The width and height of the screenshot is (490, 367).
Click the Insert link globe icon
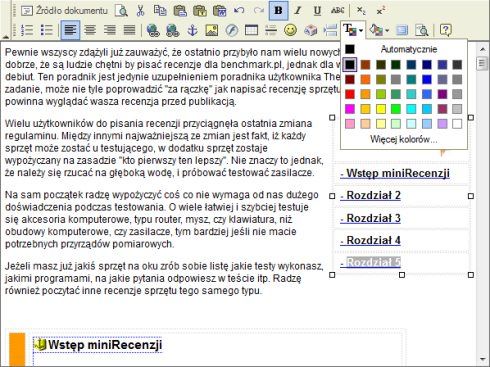153,30
